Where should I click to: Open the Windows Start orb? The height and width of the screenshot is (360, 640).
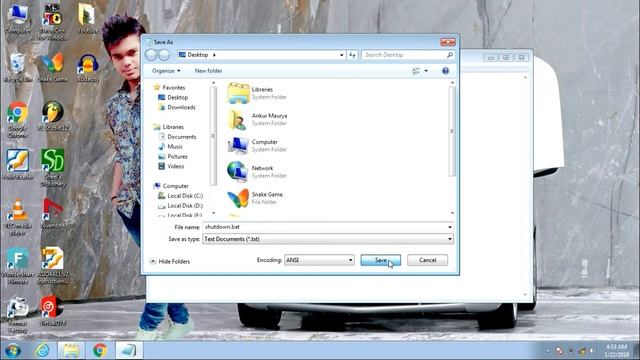coord(13,351)
